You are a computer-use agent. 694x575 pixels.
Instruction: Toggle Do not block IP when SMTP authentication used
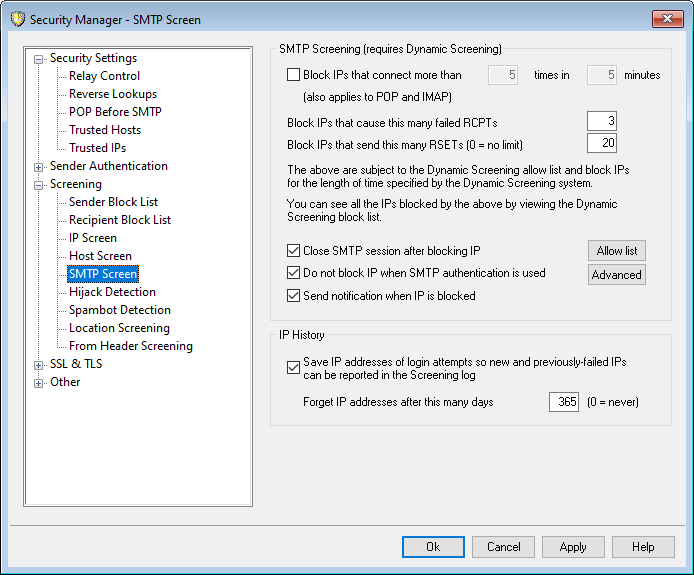point(293,273)
